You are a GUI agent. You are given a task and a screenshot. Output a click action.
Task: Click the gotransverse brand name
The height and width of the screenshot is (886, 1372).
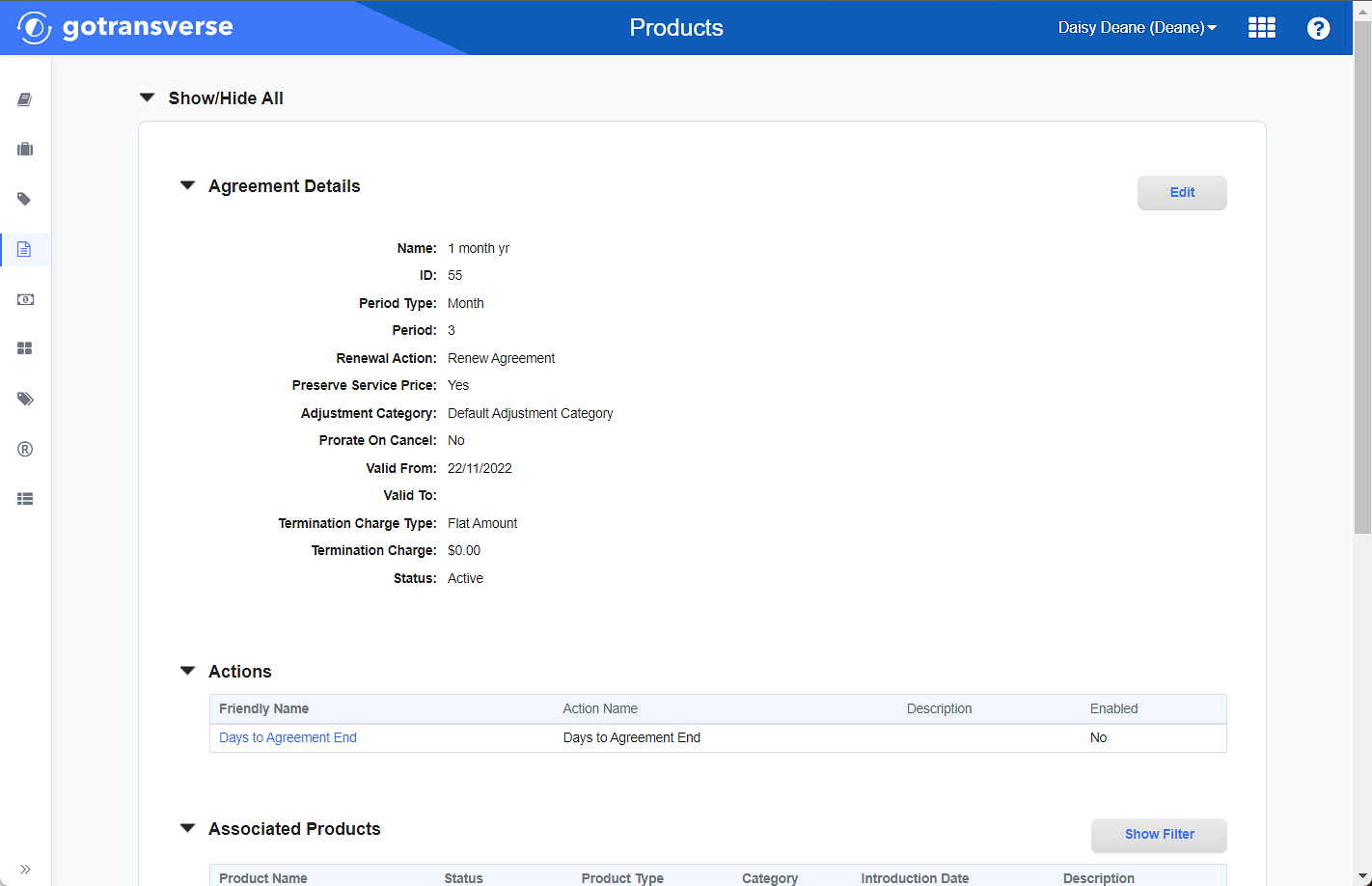coord(148,26)
